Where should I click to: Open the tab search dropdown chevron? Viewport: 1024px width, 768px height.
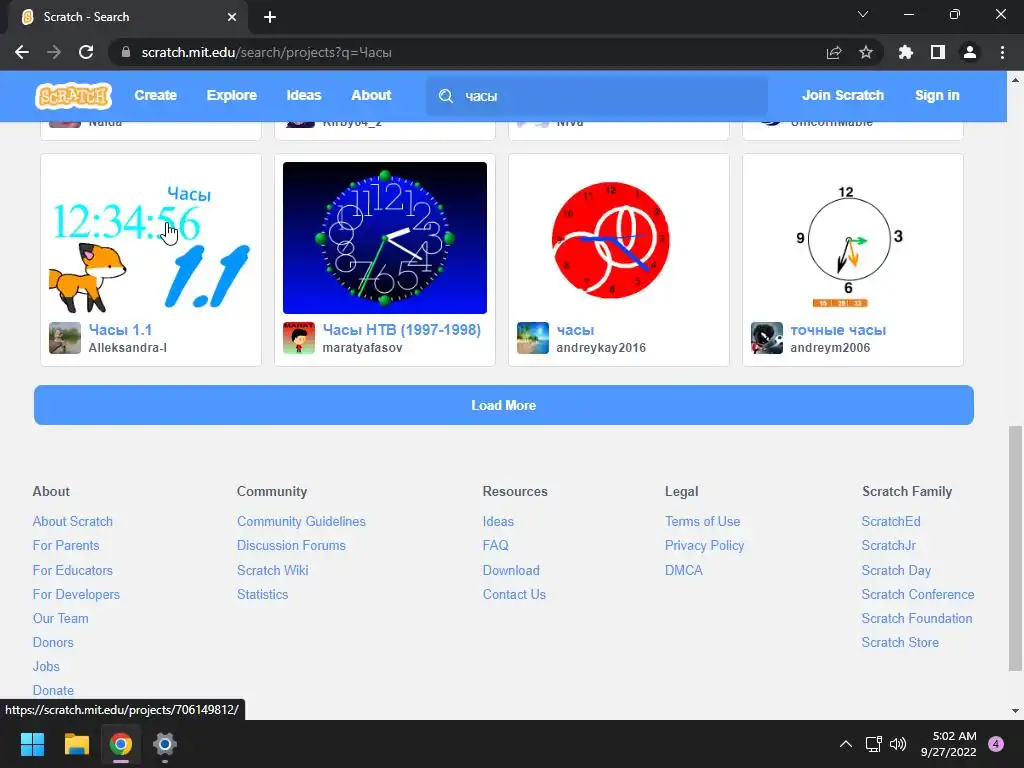point(863,14)
